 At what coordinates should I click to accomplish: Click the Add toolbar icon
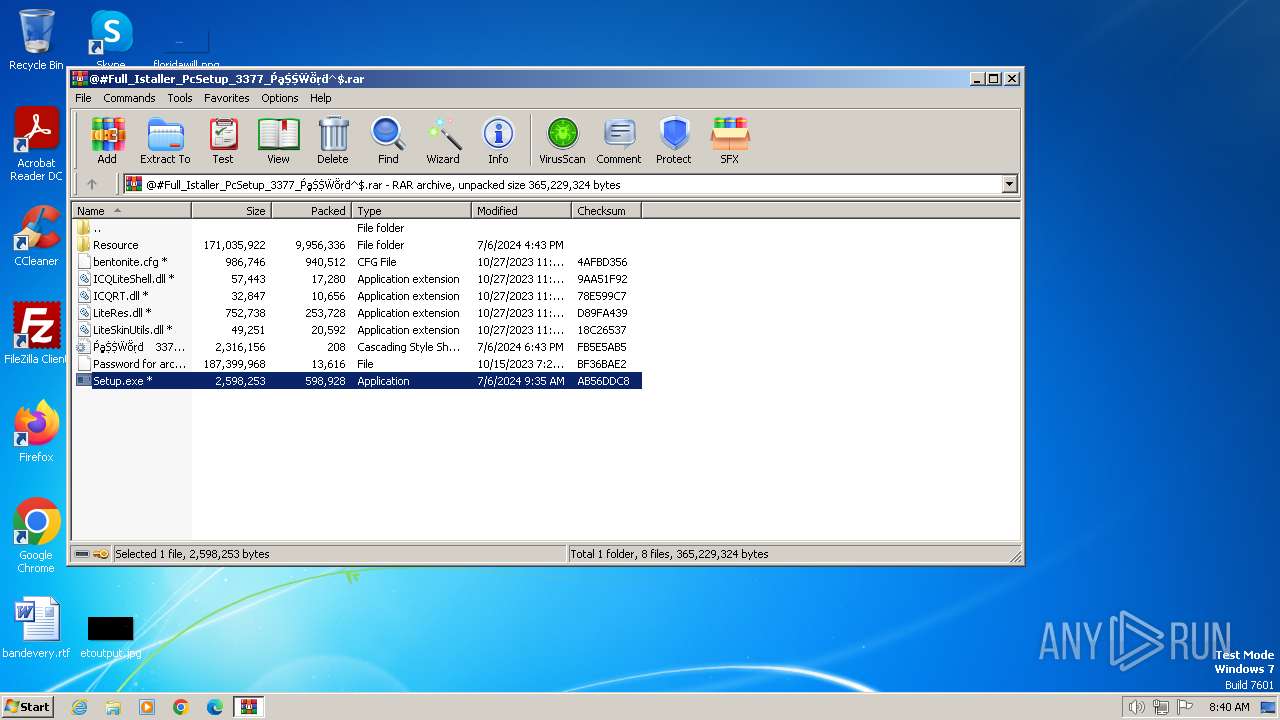click(x=107, y=141)
